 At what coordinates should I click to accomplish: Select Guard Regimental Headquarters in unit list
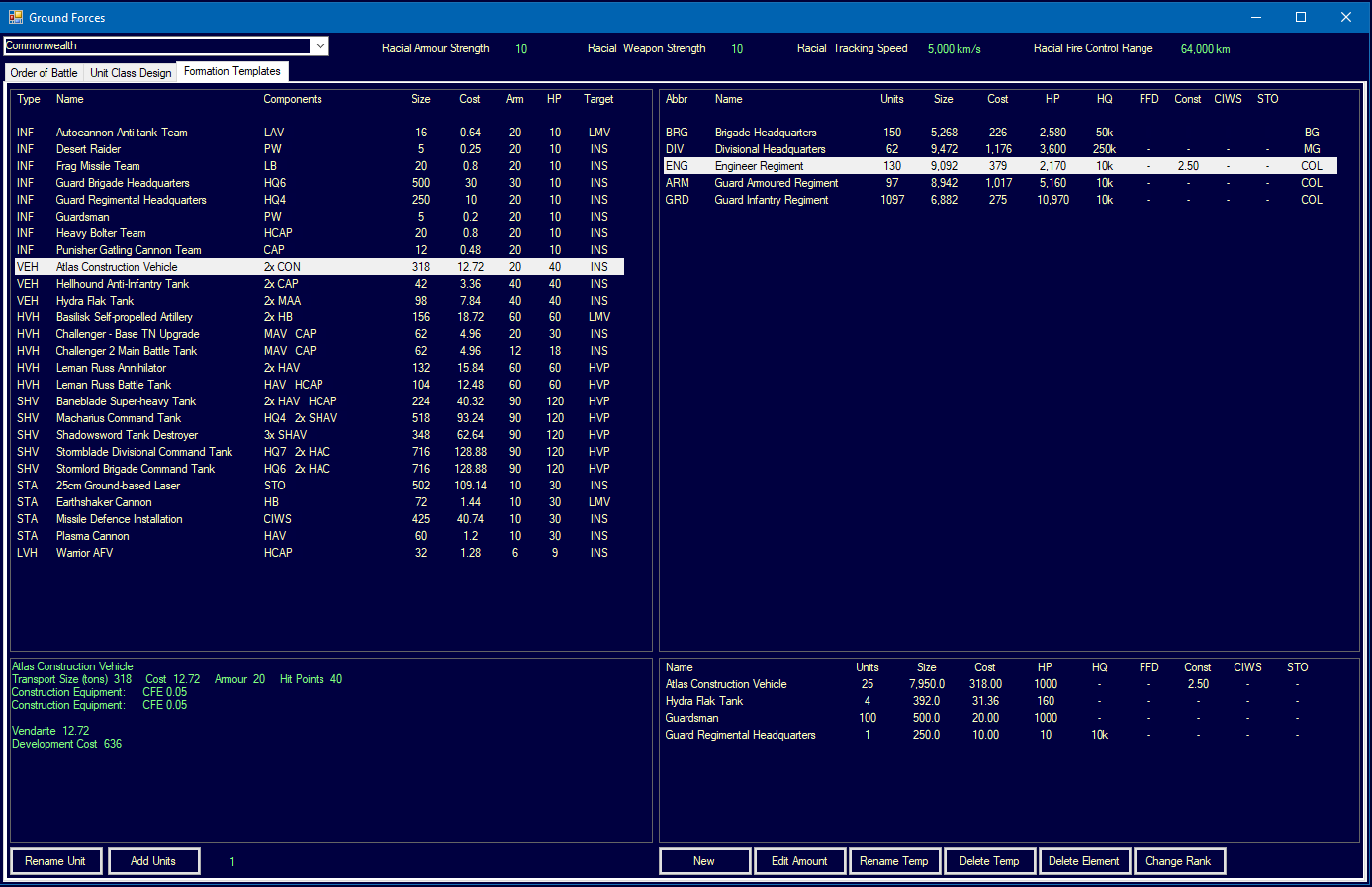320,200
